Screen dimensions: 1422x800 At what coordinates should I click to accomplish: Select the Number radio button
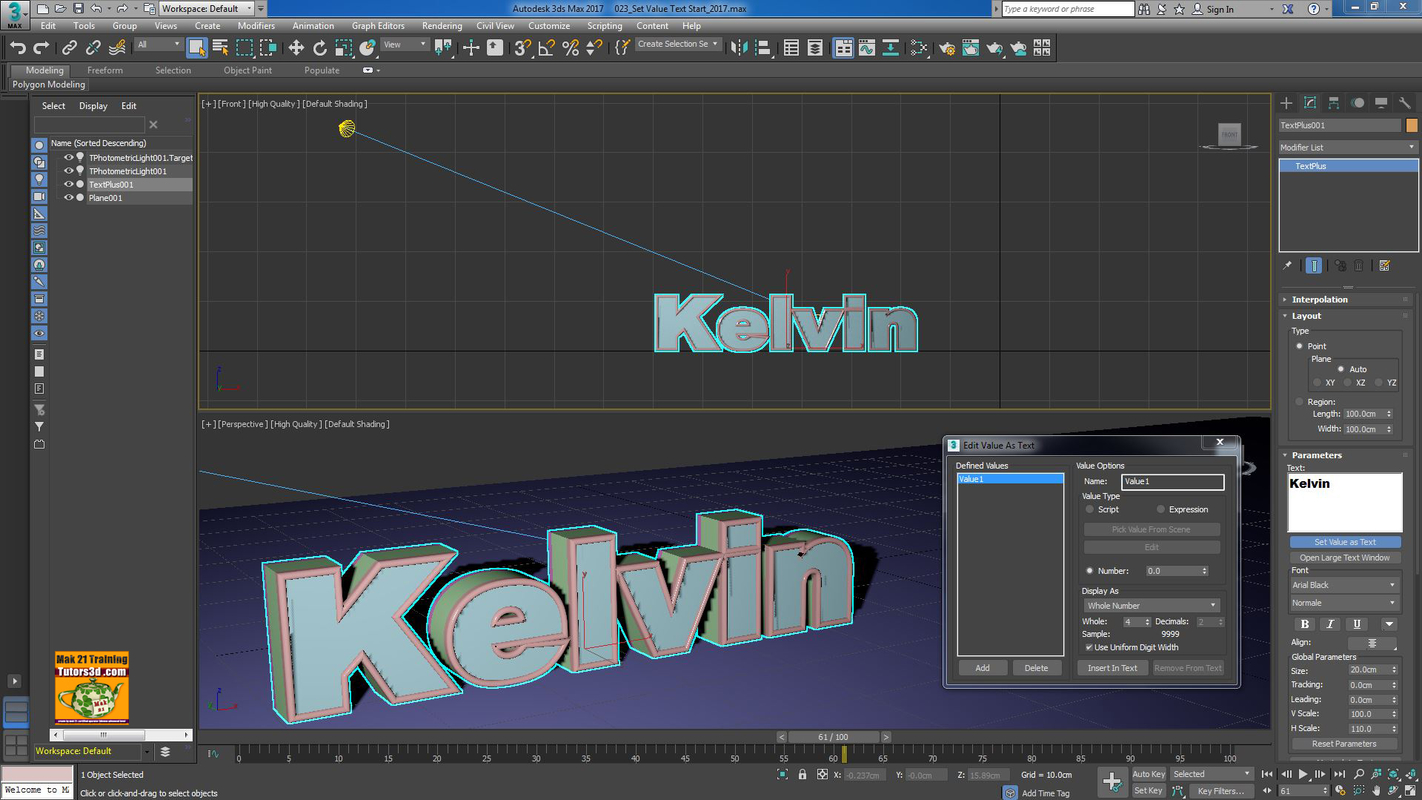1090,571
